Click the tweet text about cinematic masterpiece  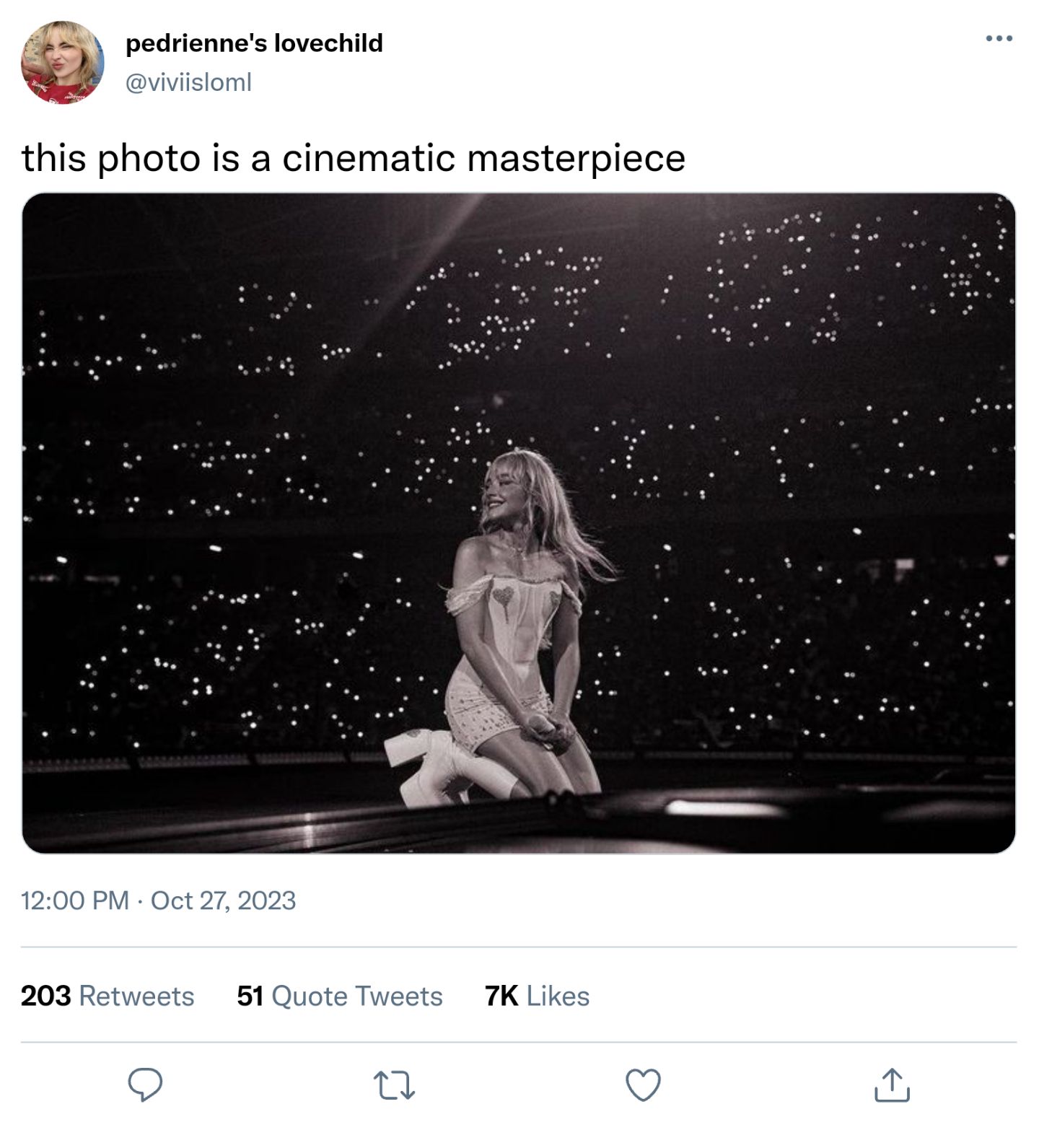coord(354,158)
